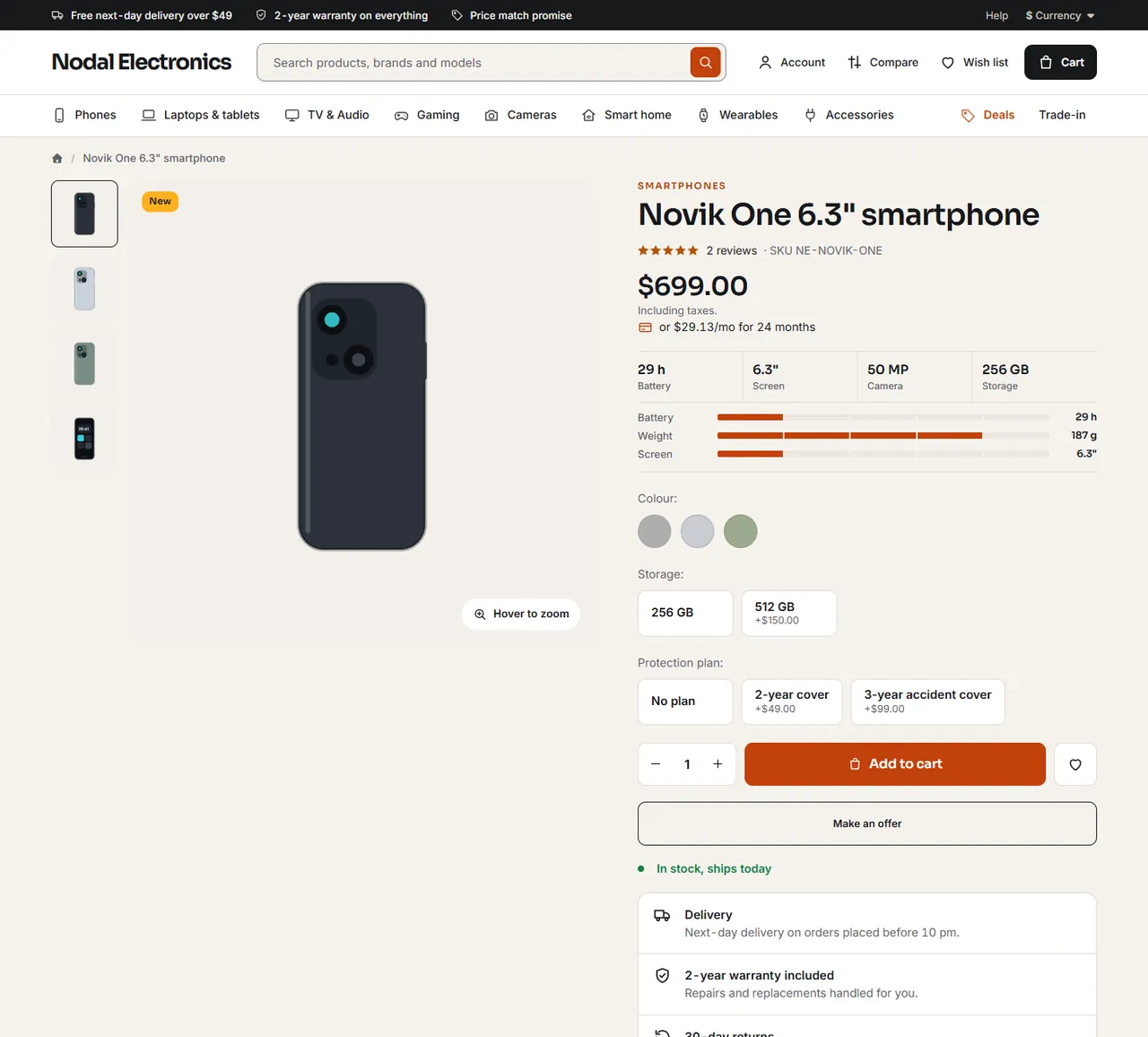Screen dimensions: 1148x1037
Task: Click the Add to cart button
Action: (895, 764)
